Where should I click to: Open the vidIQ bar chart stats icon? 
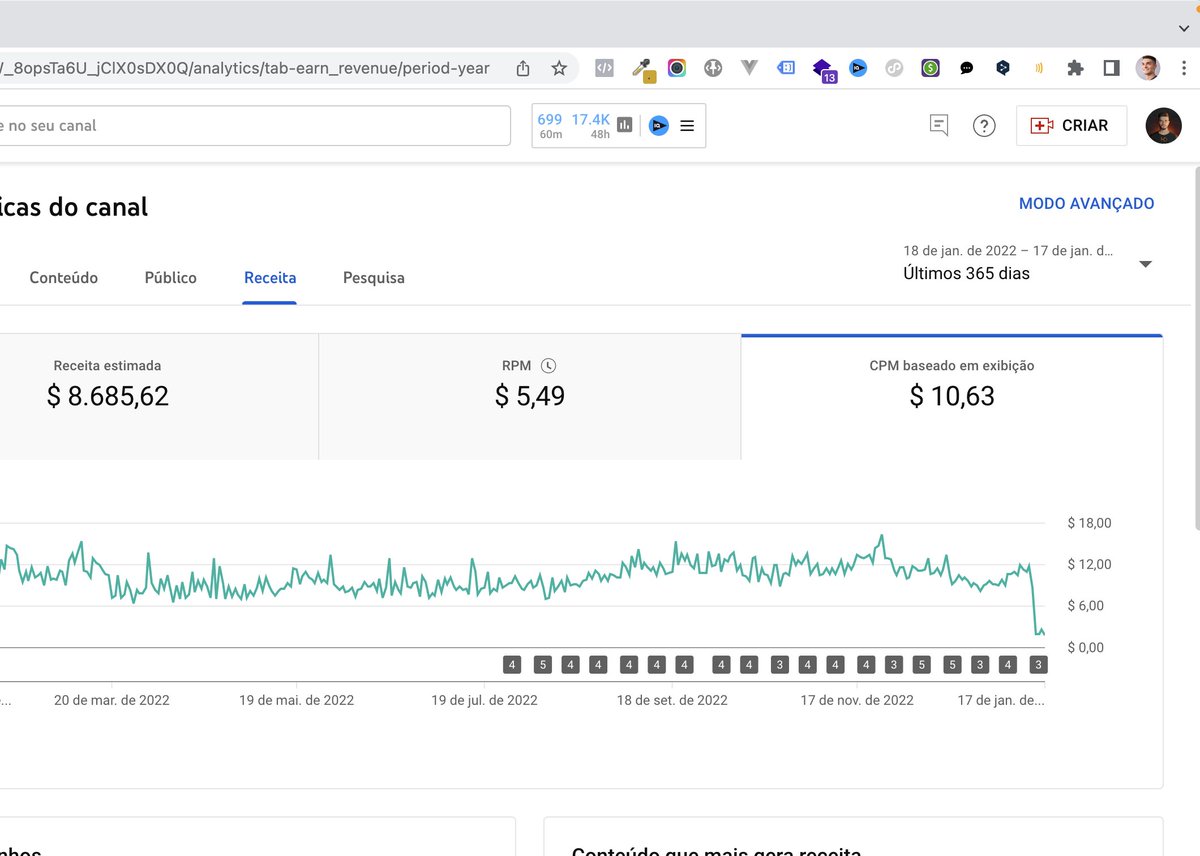point(625,125)
